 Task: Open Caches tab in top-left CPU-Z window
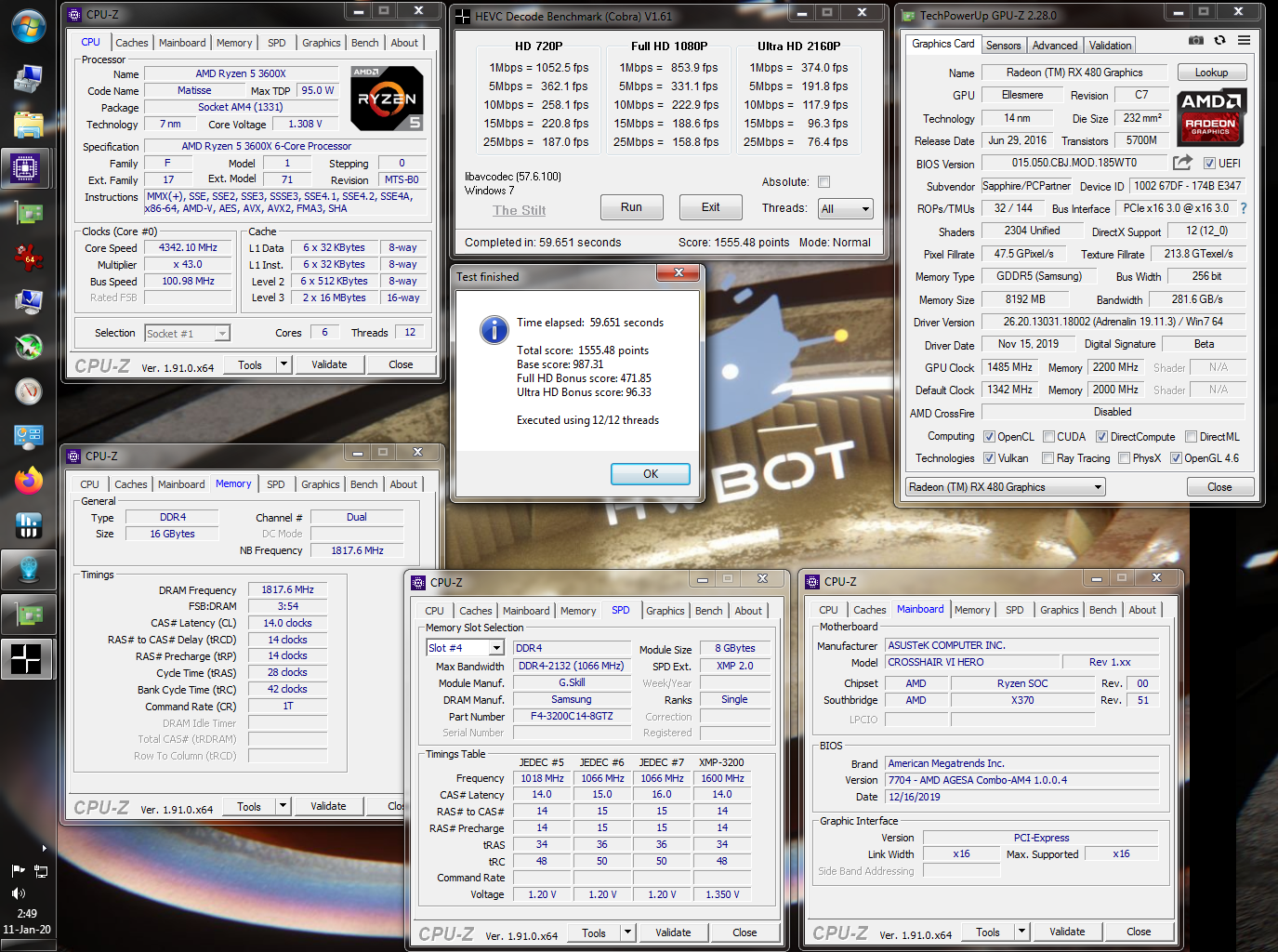click(132, 43)
